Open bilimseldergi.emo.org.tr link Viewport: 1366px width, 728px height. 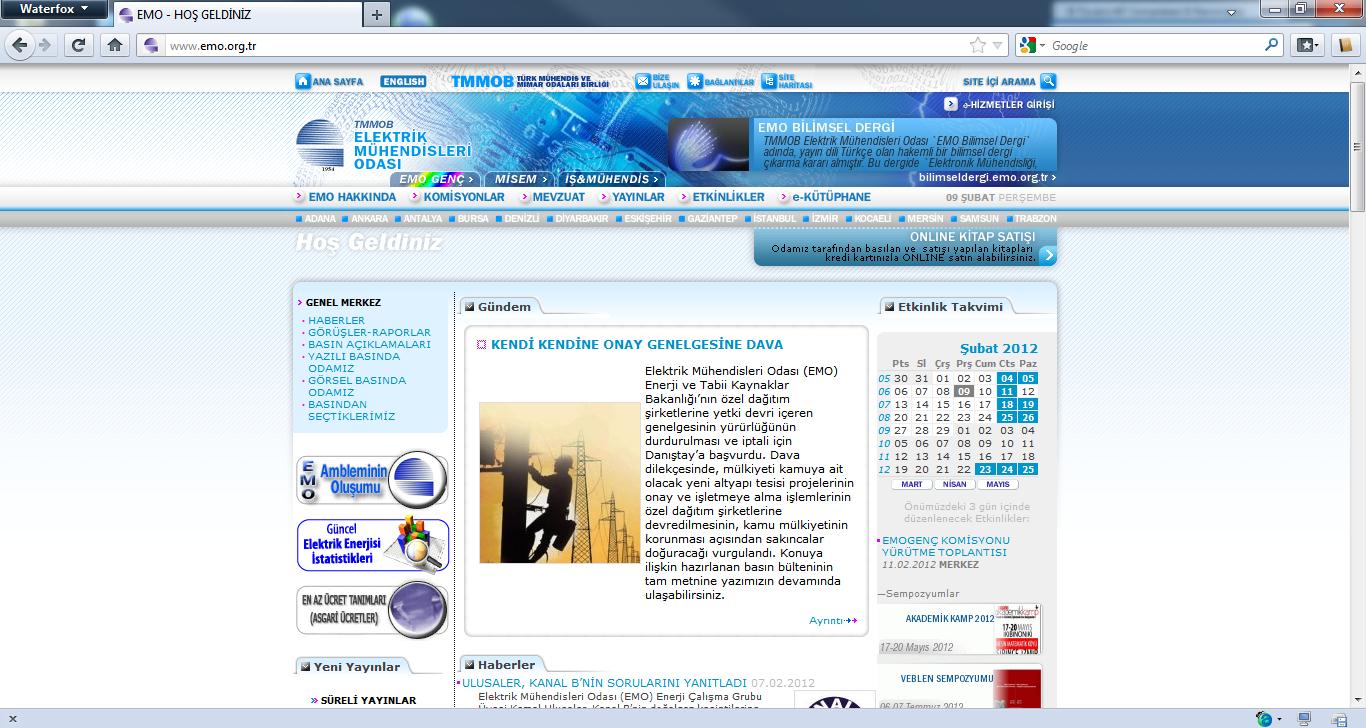click(986, 177)
